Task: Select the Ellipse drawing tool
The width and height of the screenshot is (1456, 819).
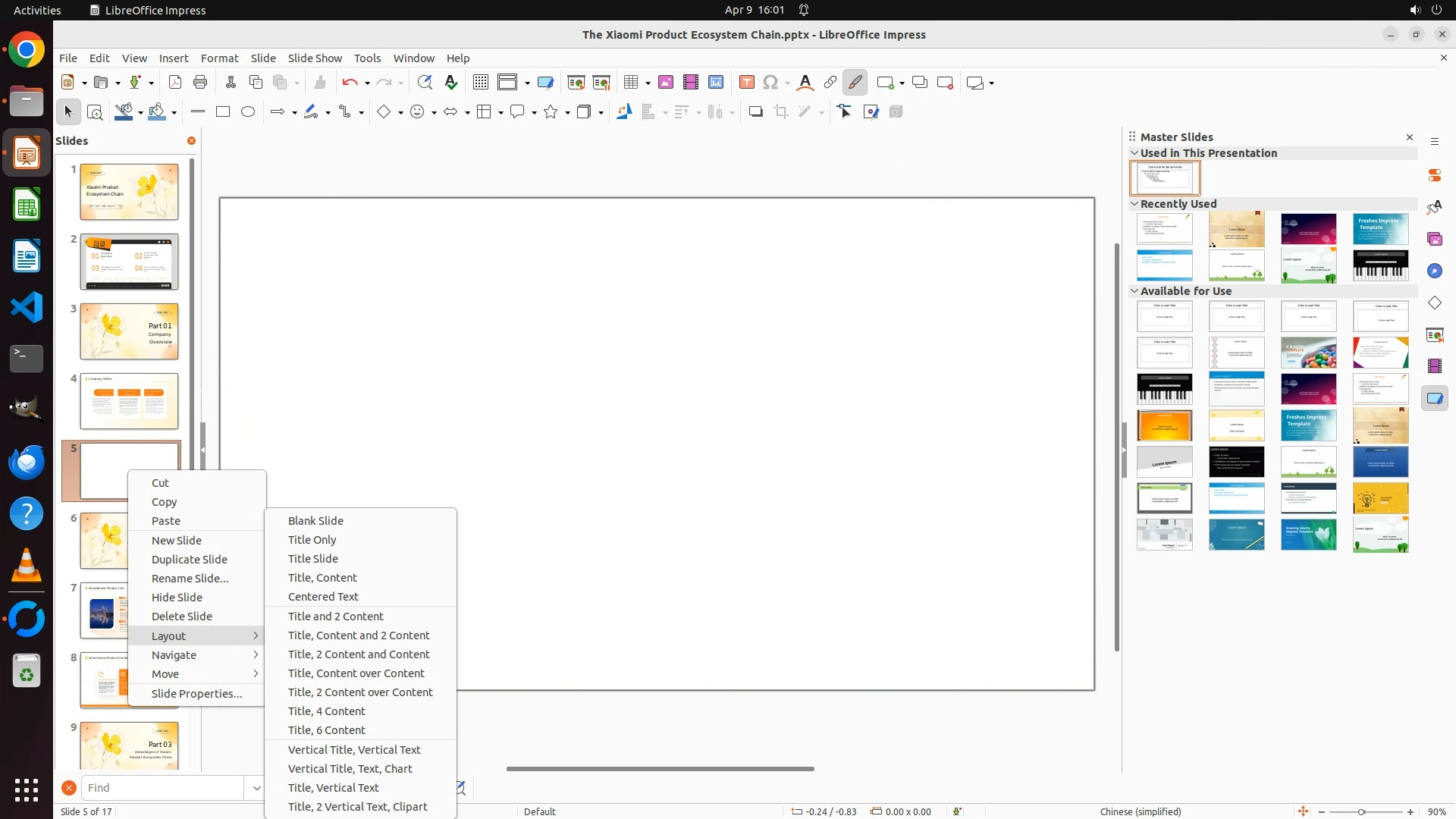Action: click(248, 112)
